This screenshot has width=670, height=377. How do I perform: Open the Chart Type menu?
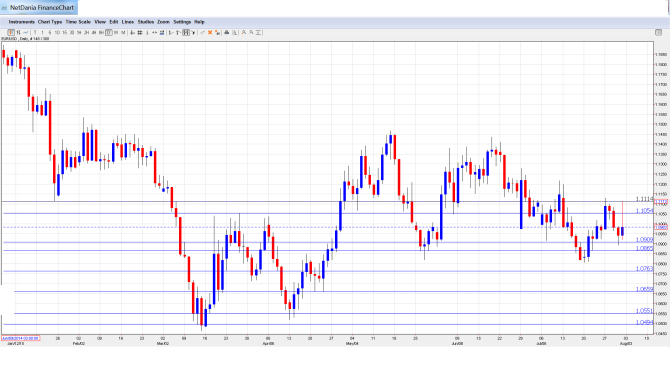point(50,22)
